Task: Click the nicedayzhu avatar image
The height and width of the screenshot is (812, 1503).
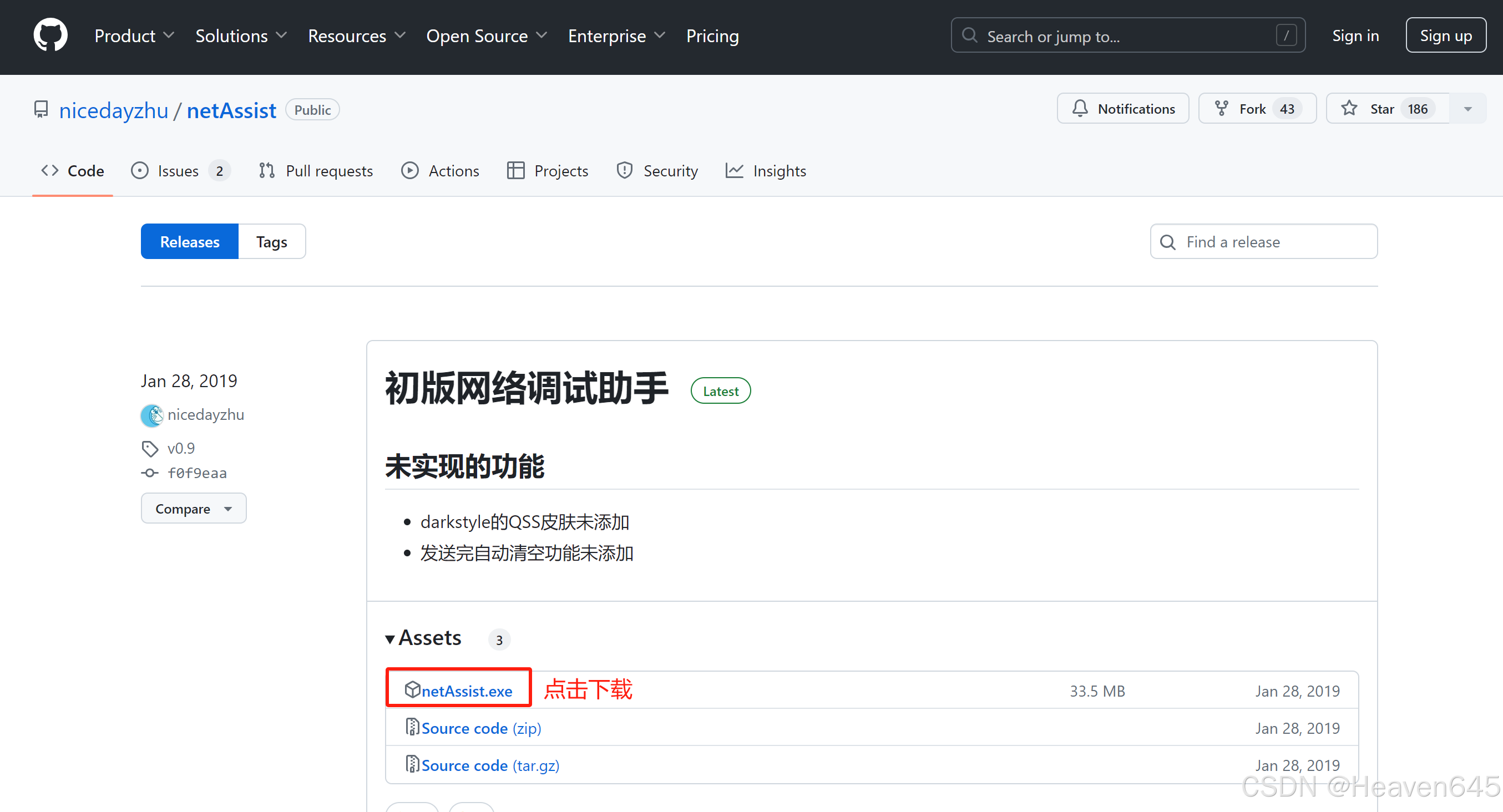Action: [x=151, y=415]
